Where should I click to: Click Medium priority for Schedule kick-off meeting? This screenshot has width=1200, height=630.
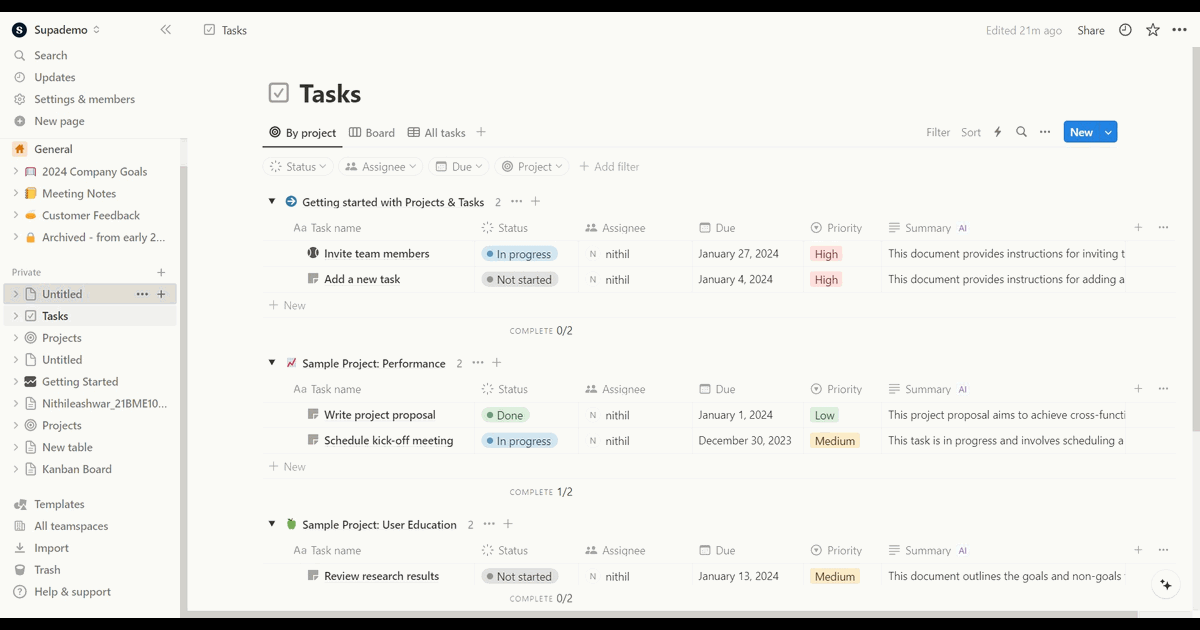(x=835, y=441)
